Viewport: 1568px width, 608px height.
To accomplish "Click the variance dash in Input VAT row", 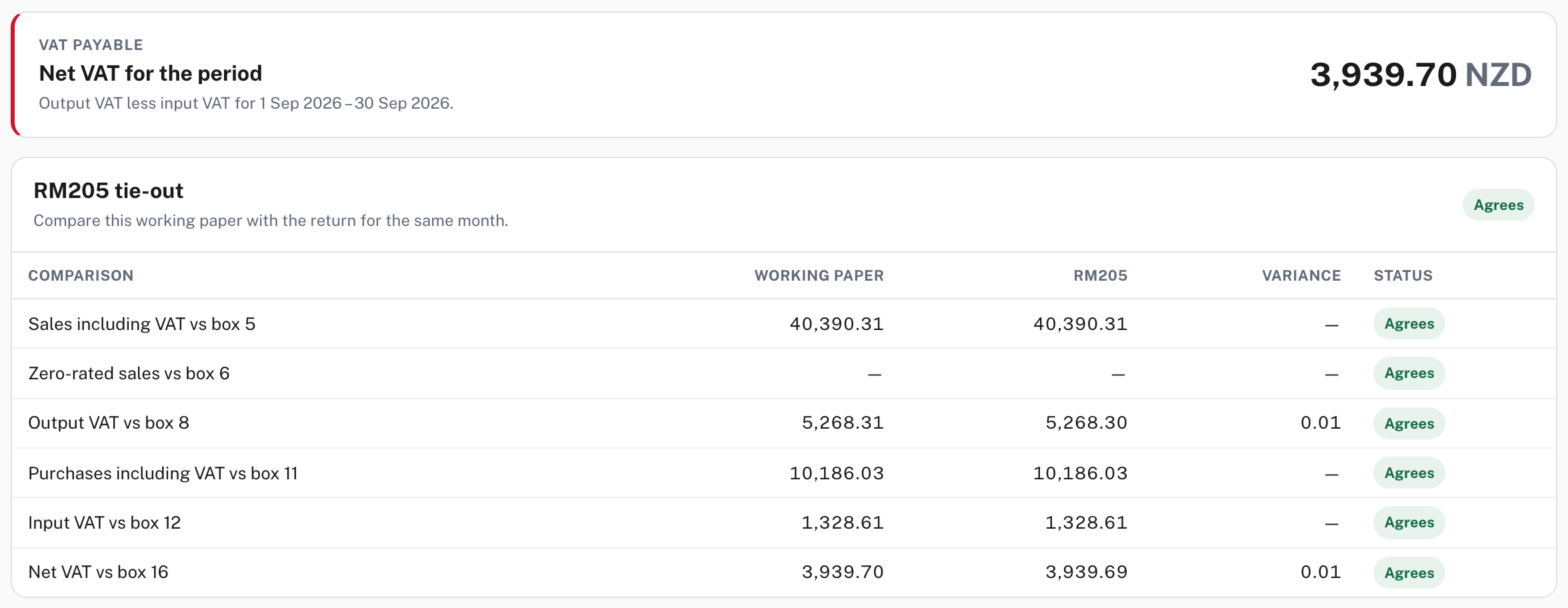I will (x=1332, y=524).
